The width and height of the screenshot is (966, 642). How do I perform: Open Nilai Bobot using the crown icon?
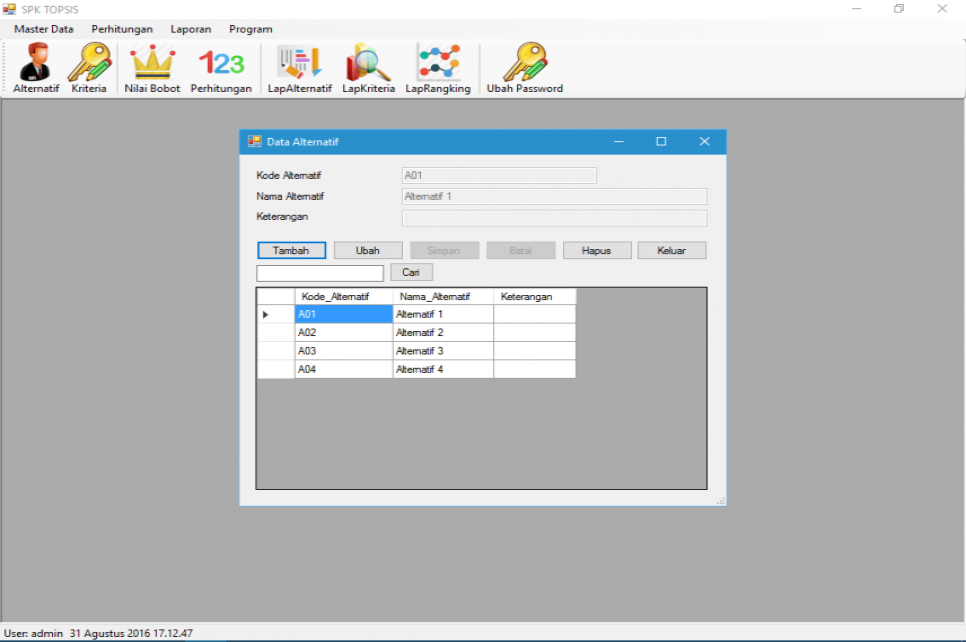(151, 67)
